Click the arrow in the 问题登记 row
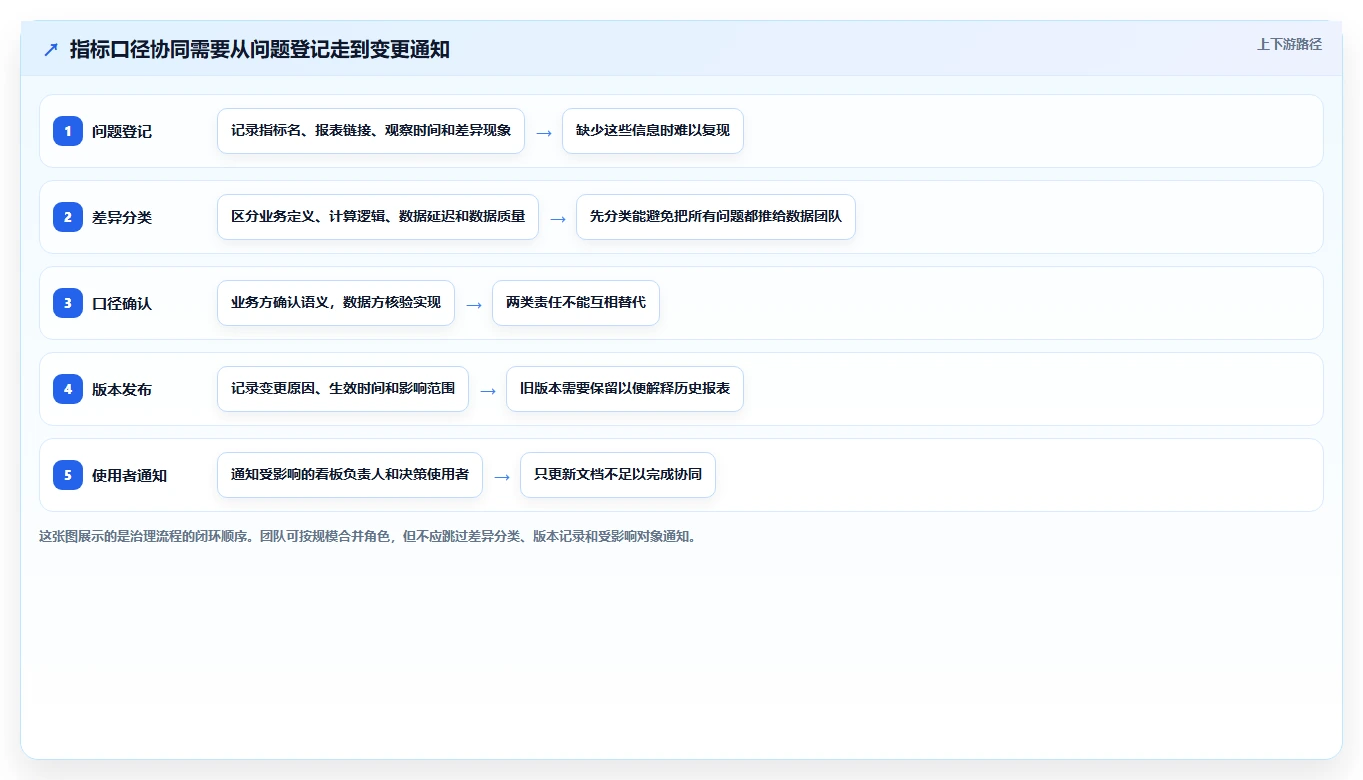1363x780 pixels. [x=544, y=132]
